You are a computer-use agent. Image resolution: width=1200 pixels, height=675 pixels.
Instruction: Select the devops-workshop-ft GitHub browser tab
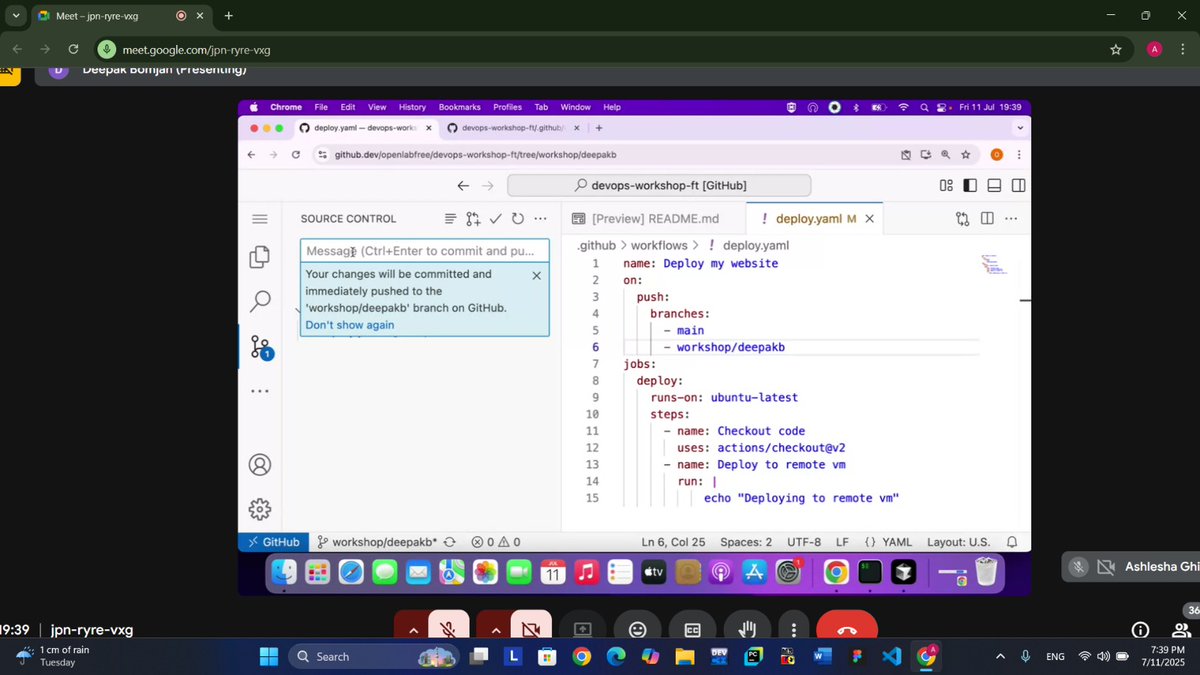click(x=511, y=128)
